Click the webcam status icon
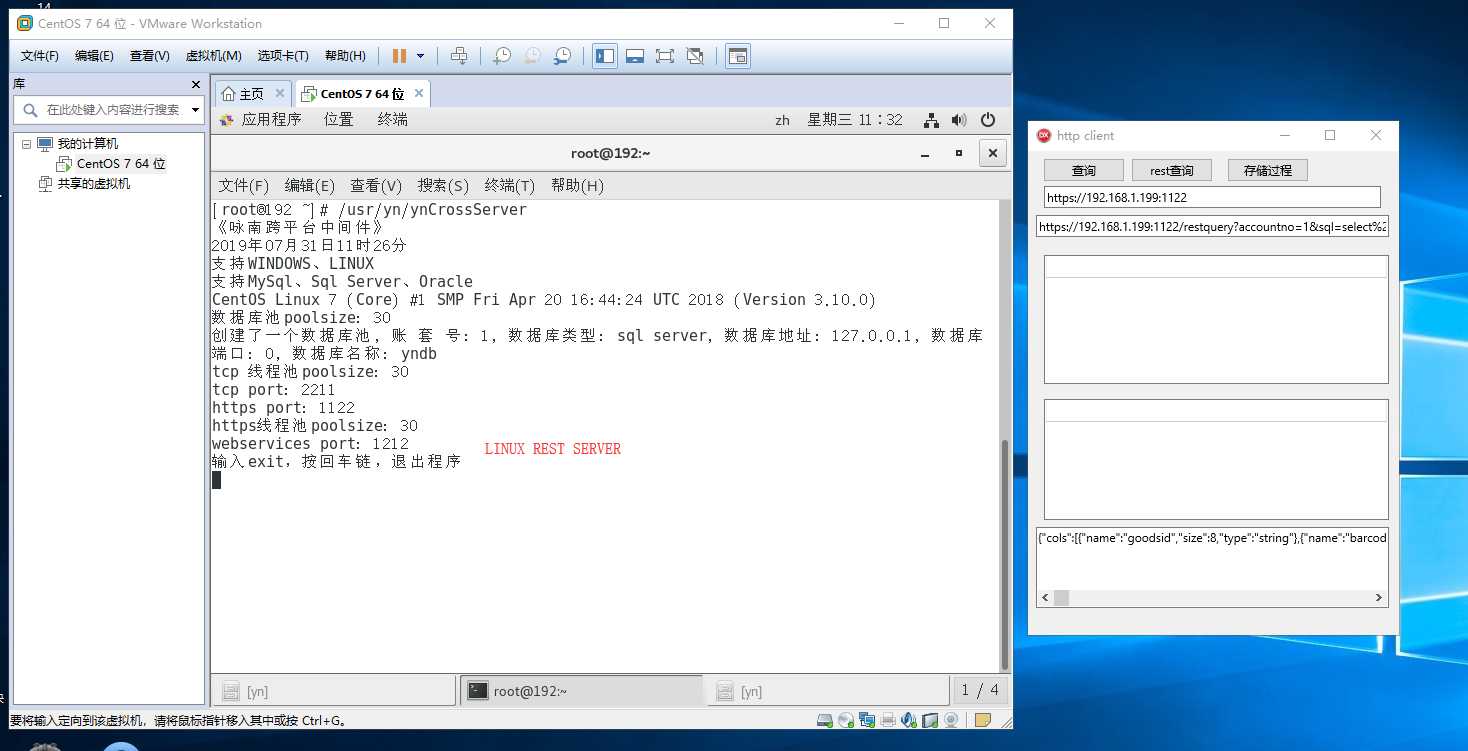The width and height of the screenshot is (1468, 751). click(x=951, y=719)
